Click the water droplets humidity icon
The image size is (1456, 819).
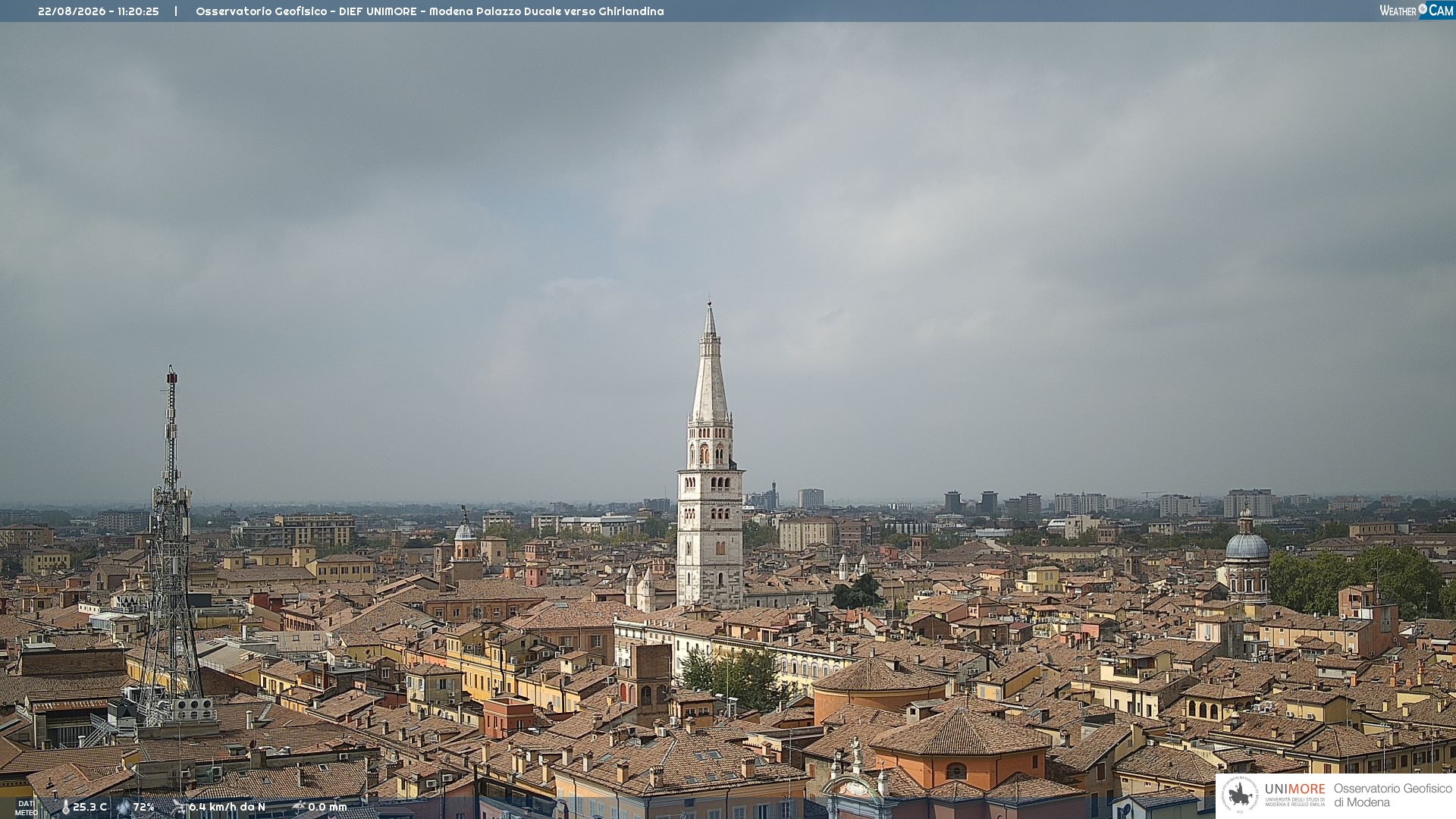click(x=124, y=808)
